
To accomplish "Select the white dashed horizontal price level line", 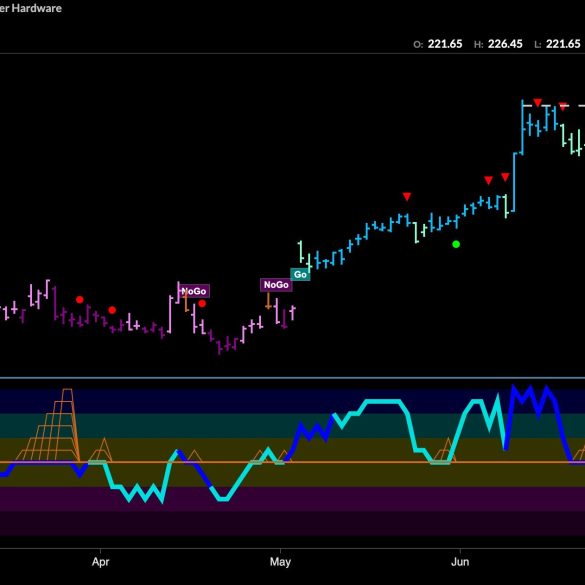I will (x=554, y=106).
